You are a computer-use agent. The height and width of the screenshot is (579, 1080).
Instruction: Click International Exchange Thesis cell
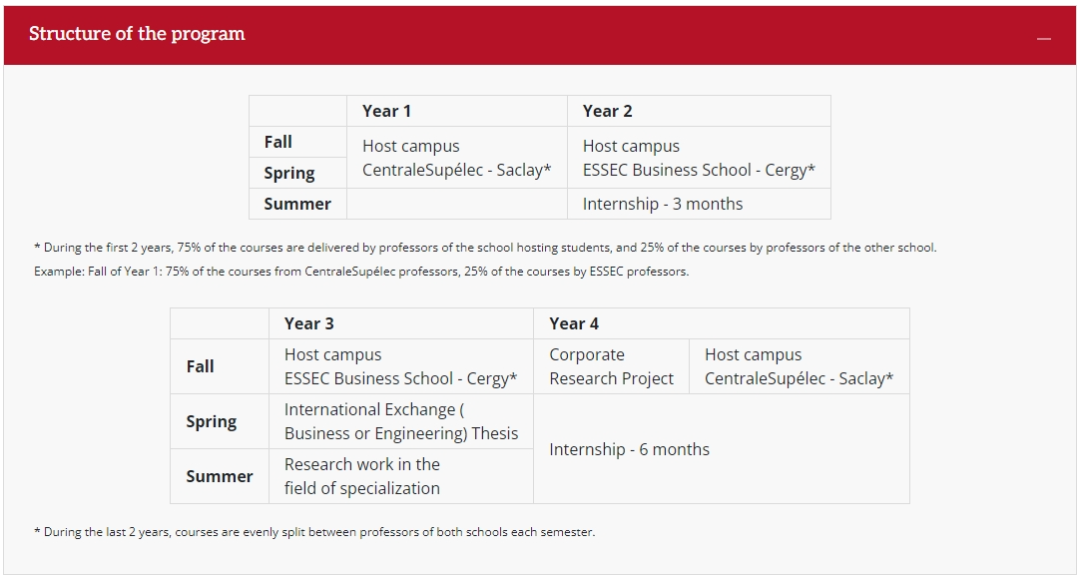[x=401, y=421]
